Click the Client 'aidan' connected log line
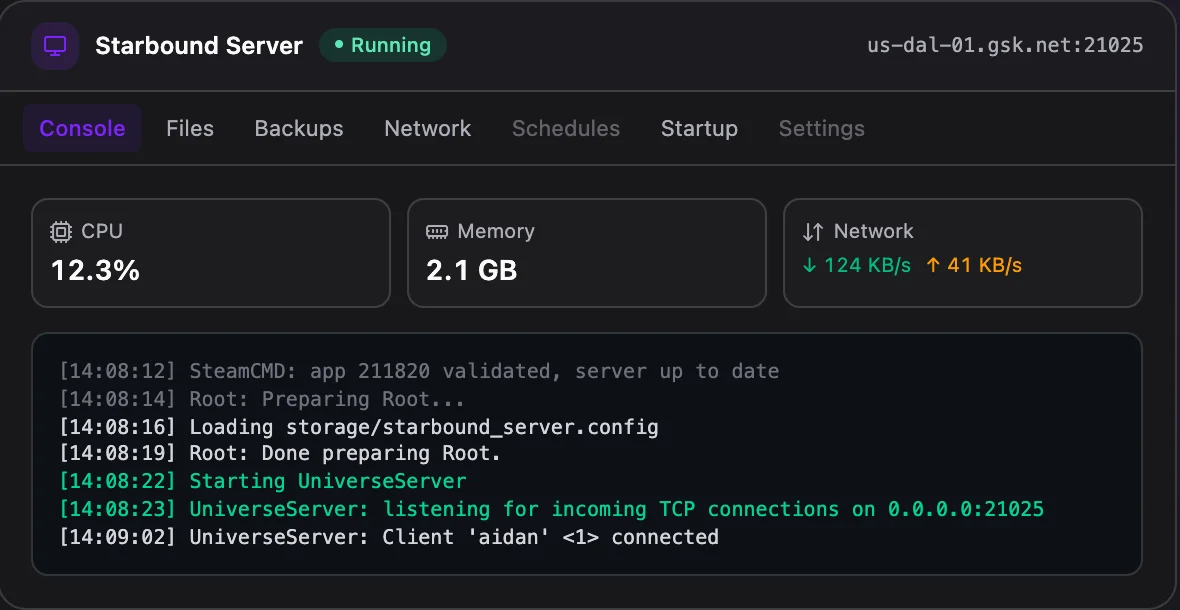1180x610 pixels. point(389,537)
